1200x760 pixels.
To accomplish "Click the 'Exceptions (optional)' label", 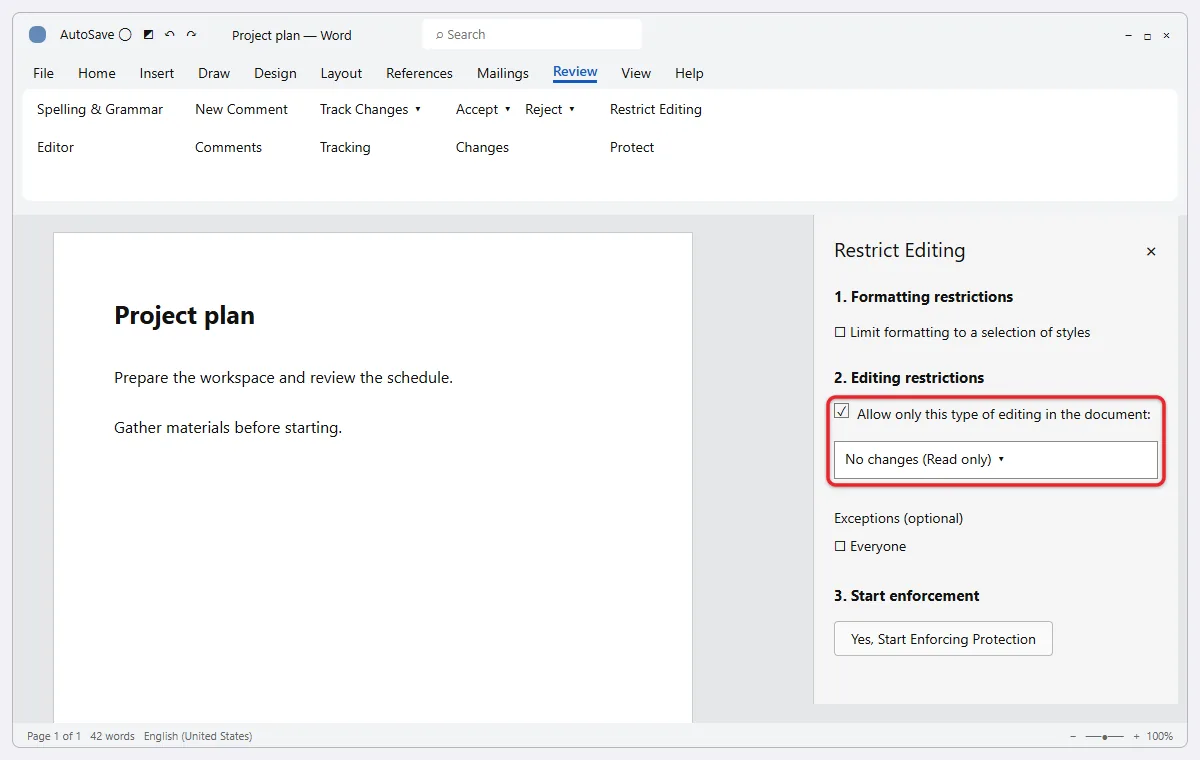I will pyautogui.click(x=898, y=518).
